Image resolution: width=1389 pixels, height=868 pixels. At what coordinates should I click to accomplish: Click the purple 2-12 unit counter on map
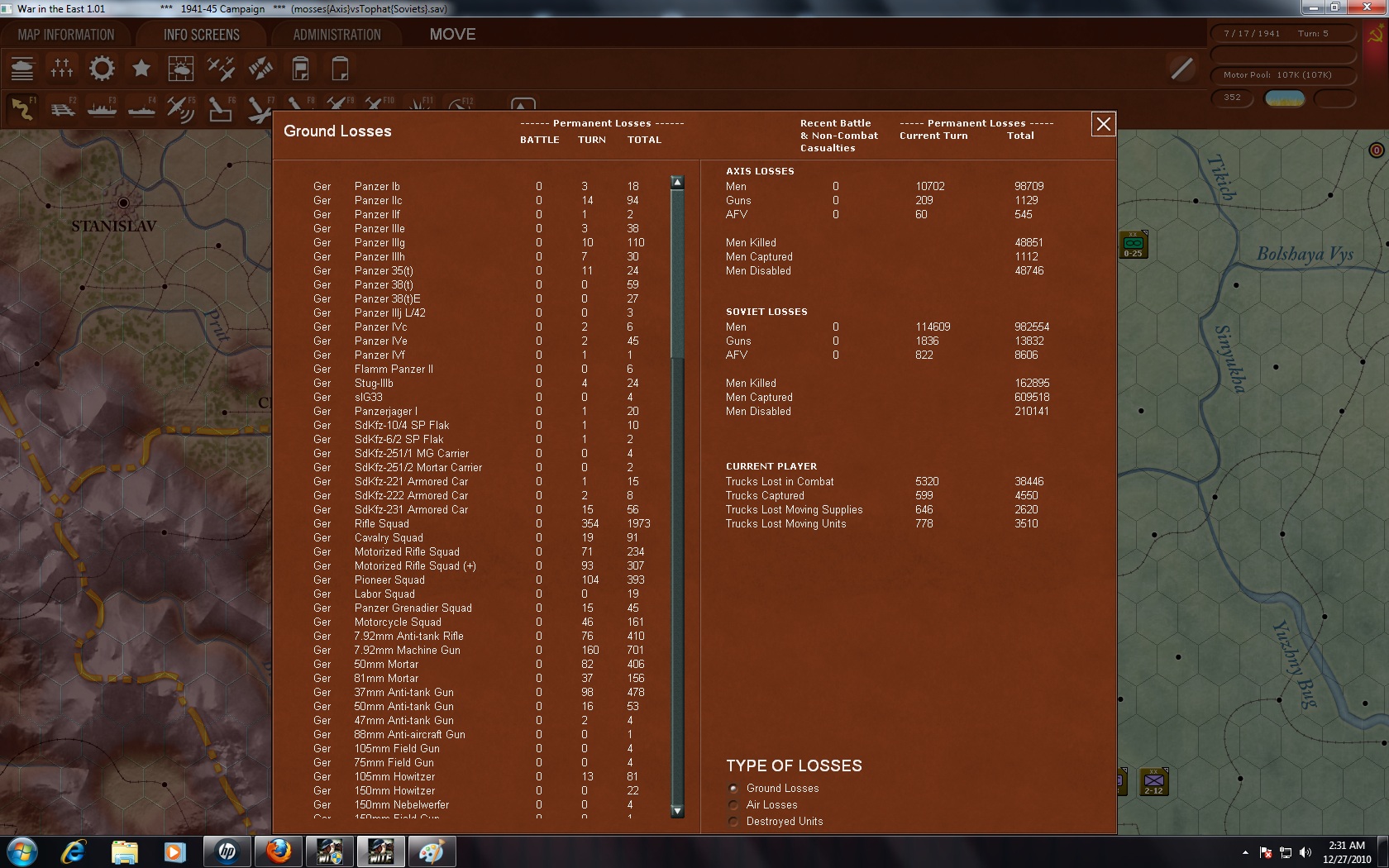(1154, 782)
